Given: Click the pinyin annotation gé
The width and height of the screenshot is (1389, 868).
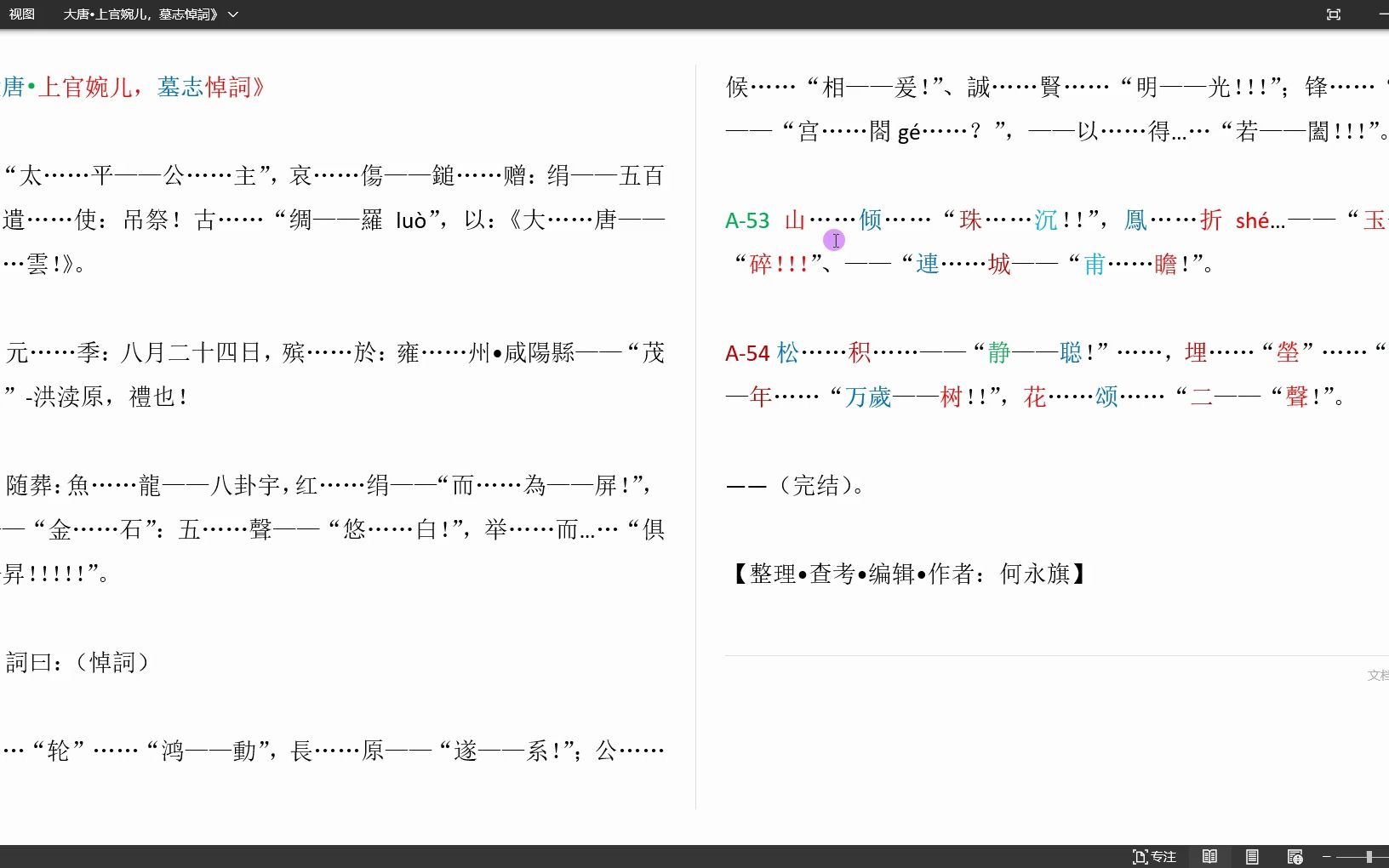Looking at the screenshot, I should coord(909,133).
